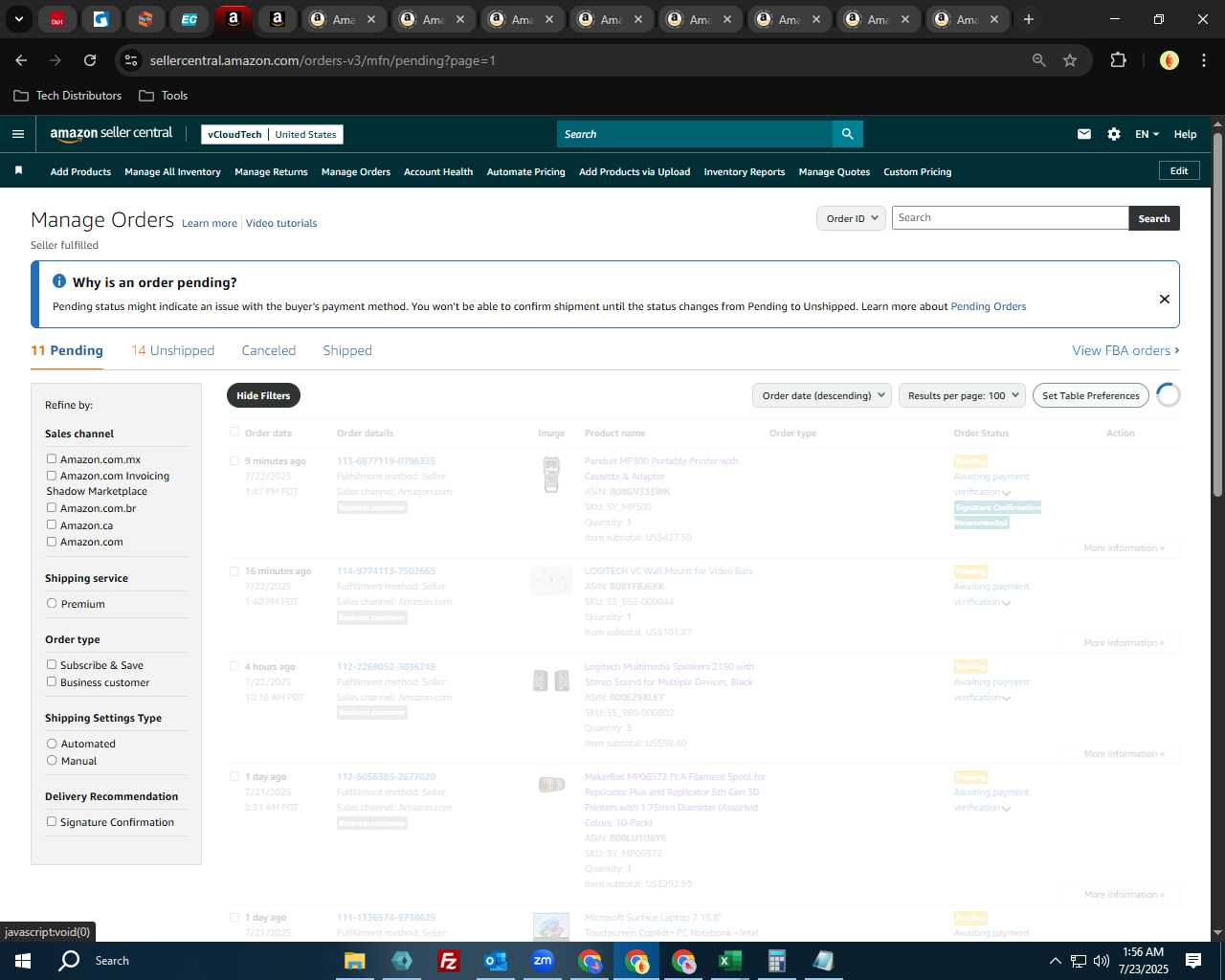Dismiss the pending info banner

click(1165, 299)
